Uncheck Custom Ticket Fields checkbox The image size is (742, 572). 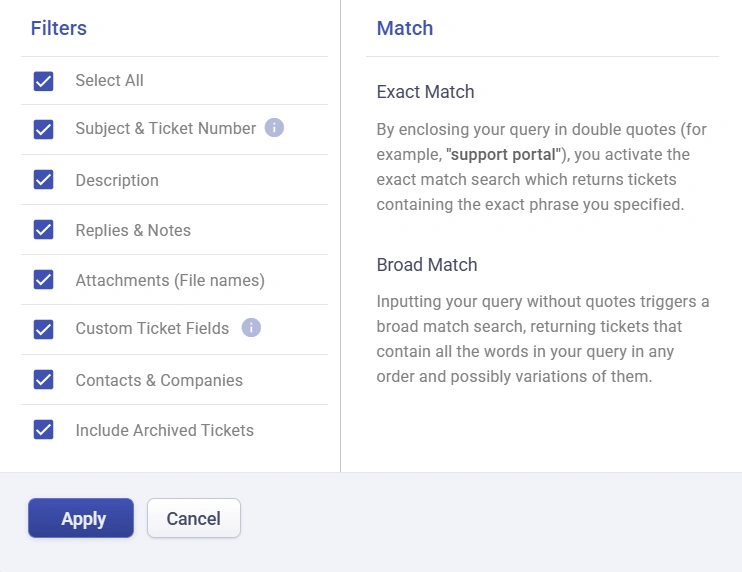pyautogui.click(x=44, y=329)
